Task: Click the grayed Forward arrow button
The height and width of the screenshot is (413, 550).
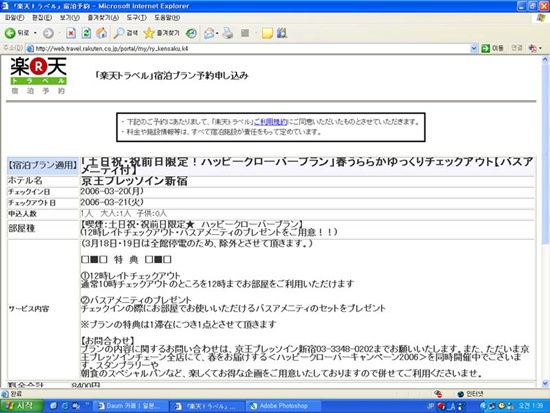Action: (x=48, y=33)
